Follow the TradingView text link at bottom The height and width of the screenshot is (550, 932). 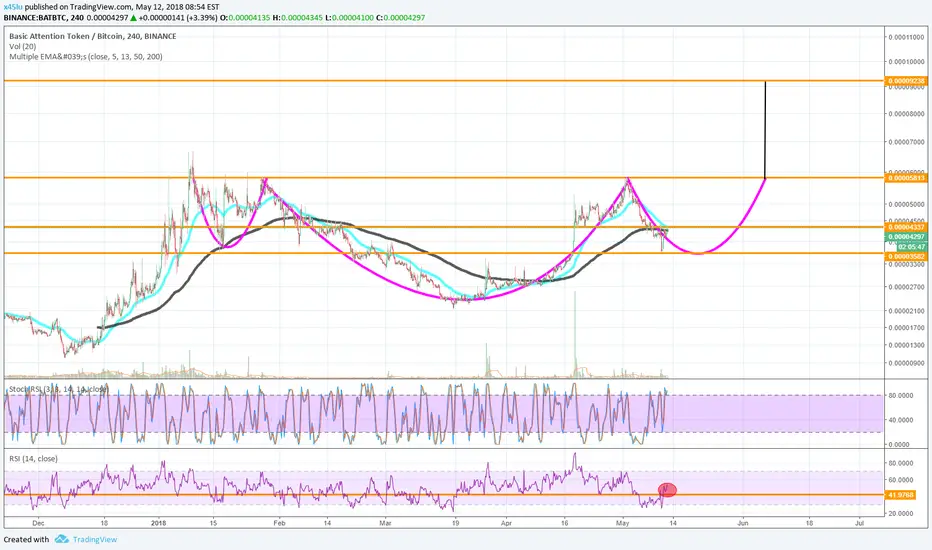95,539
